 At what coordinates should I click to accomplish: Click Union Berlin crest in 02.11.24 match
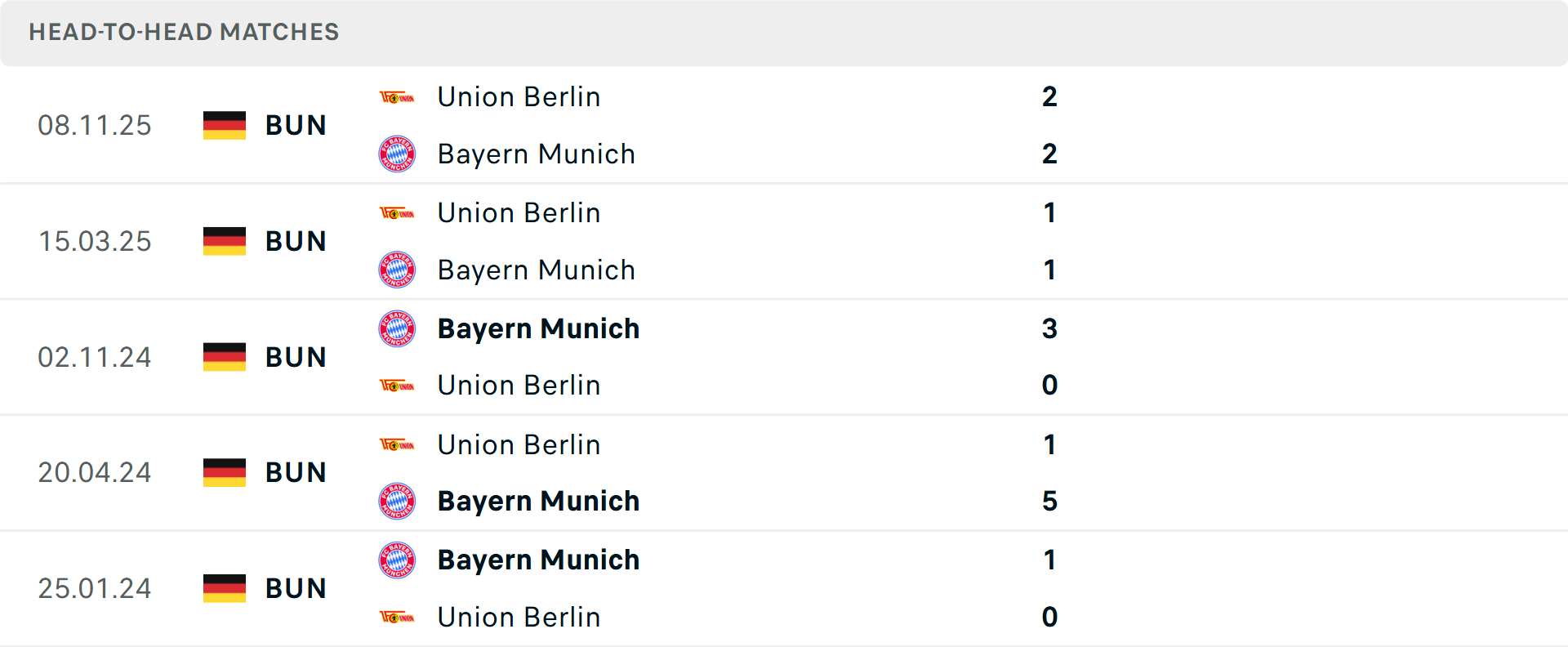[x=397, y=386]
